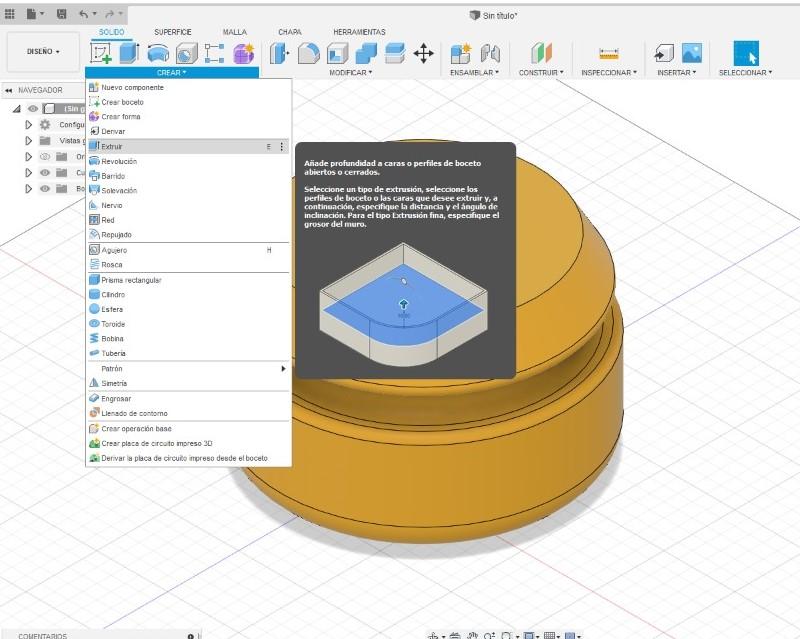This screenshot has width=800, height=639.
Task: Select the Measure ruler icon above Inspeccionar
Action: [x=609, y=53]
